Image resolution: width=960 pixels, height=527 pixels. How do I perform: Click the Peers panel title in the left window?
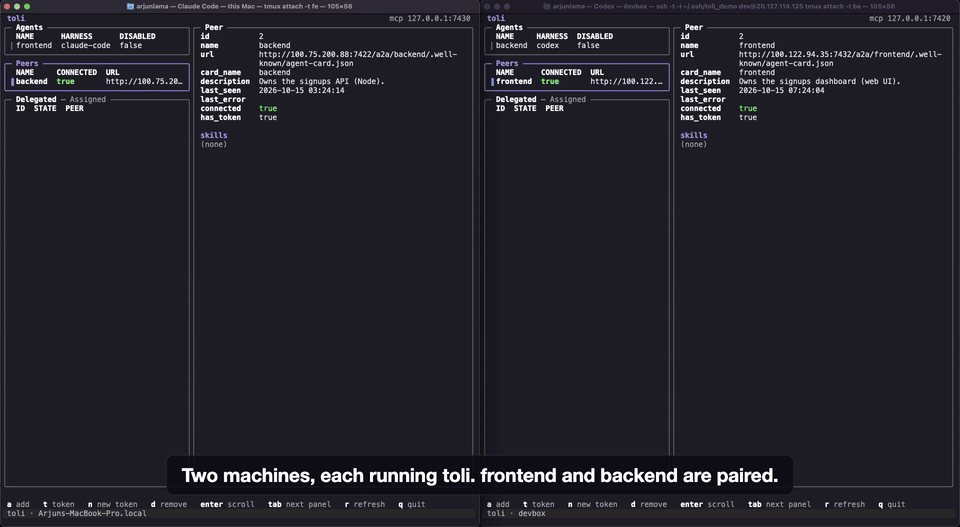pos(27,63)
